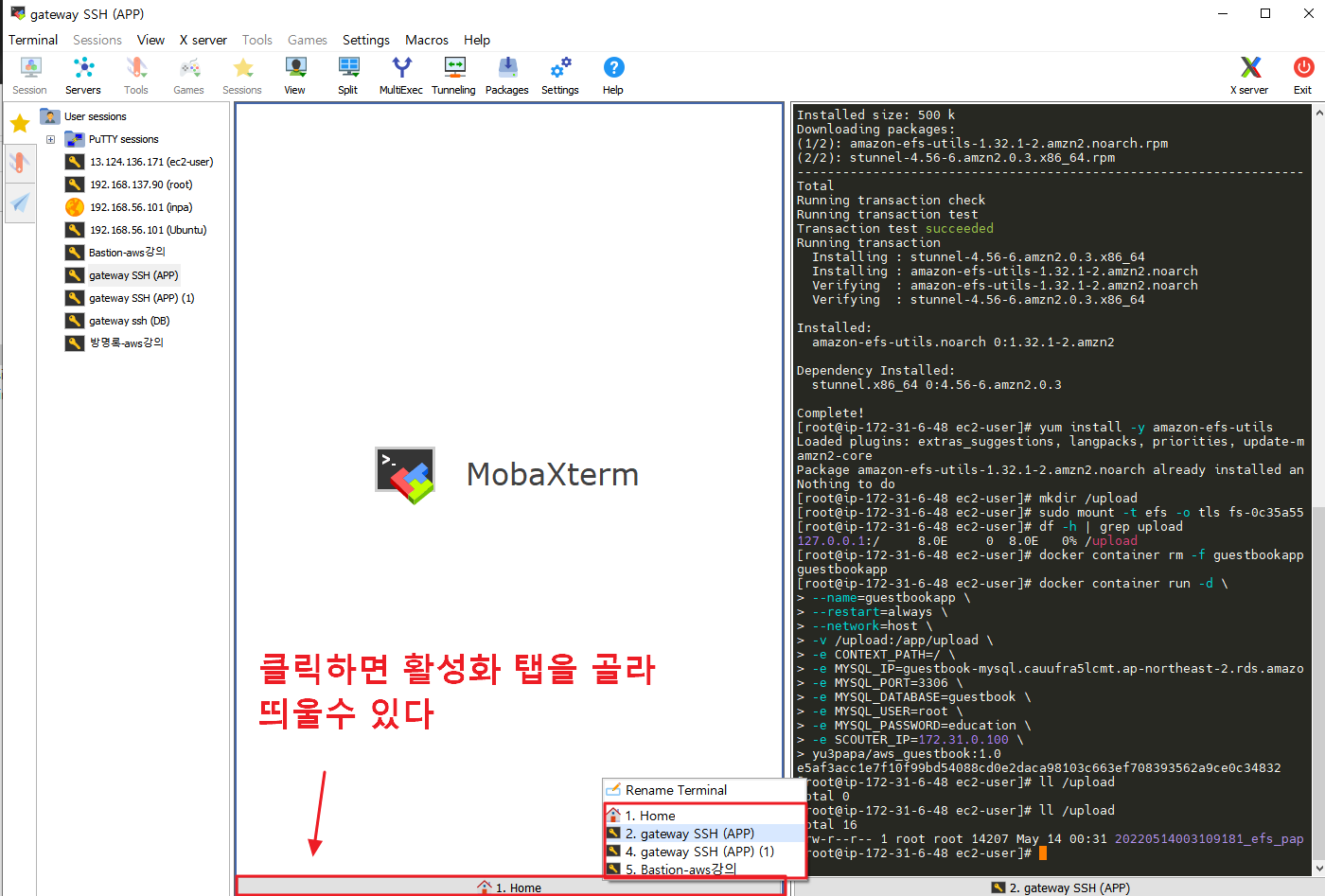Click the '1. Home' bottom tab

[x=510, y=887]
